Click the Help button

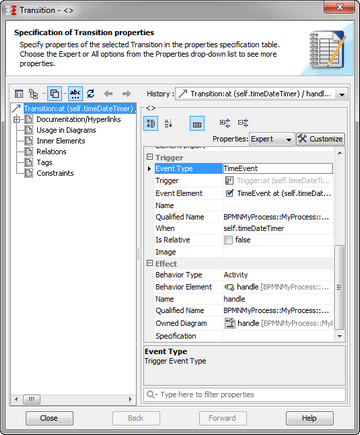coord(309,418)
